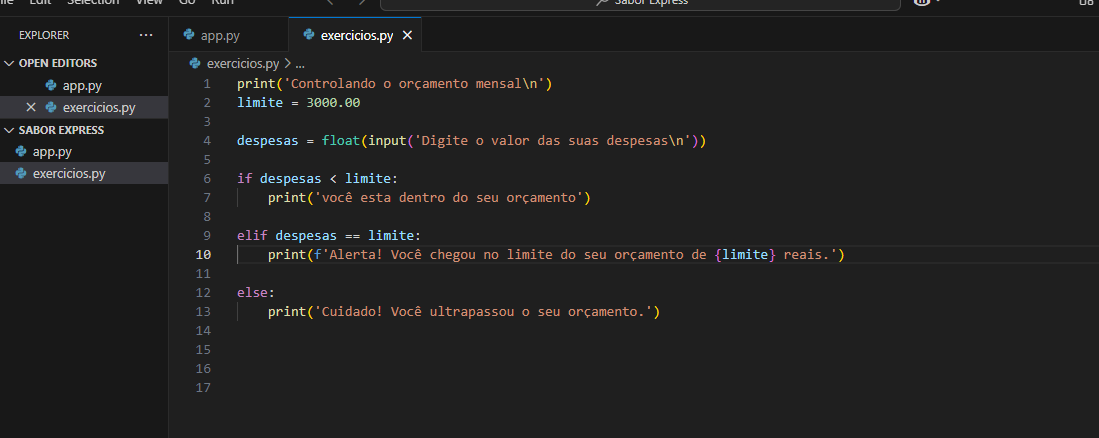The image size is (1099, 438).
Task: Click the 'Digite o valor das suas despesas' string
Action: [552, 141]
